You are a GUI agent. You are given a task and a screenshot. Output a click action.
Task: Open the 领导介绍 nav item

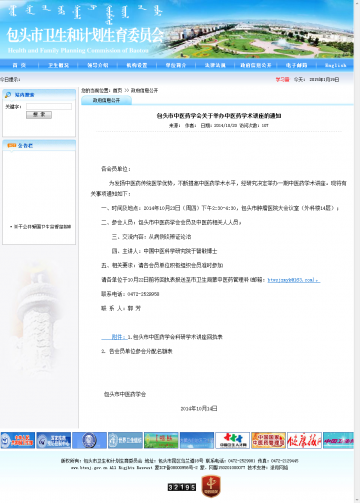tap(98, 65)
